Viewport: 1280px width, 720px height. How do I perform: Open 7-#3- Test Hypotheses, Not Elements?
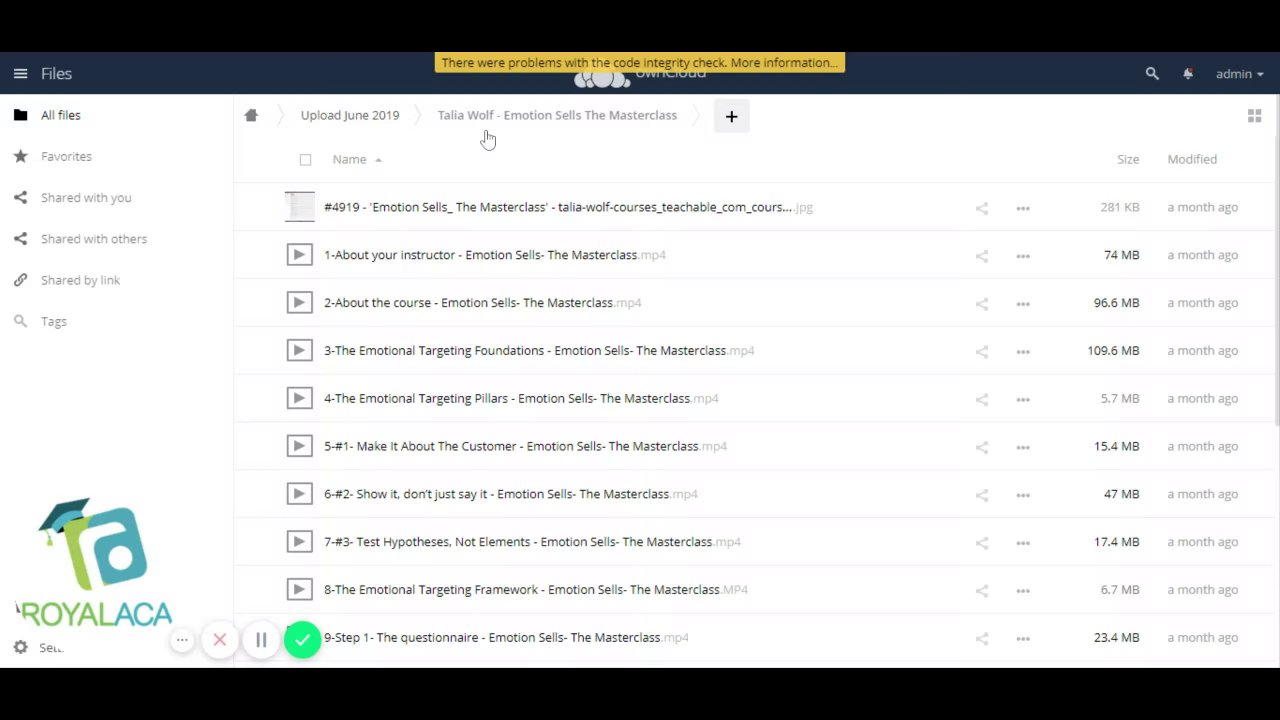coord(532,542)
